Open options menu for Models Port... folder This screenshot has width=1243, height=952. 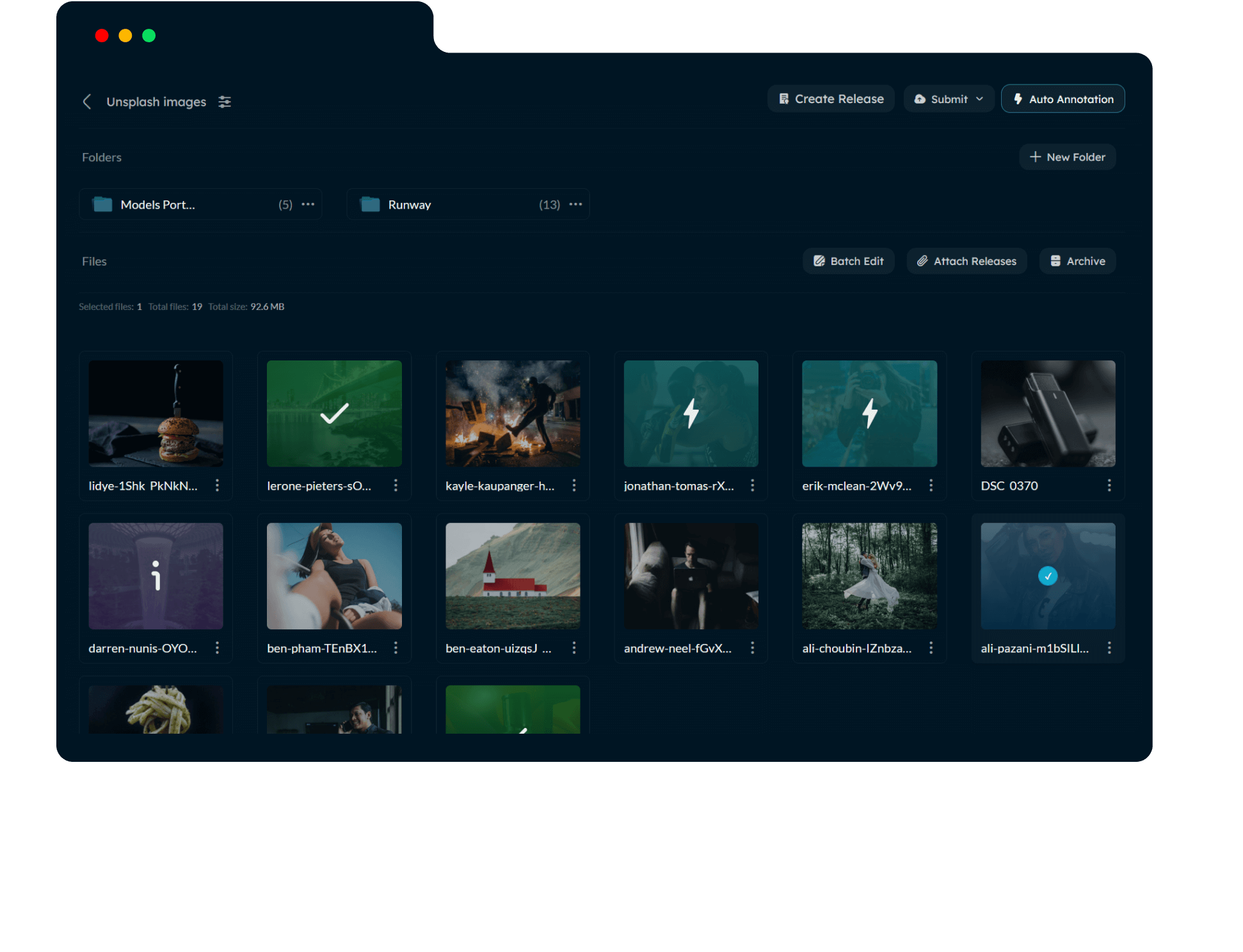tap(308, 205)
